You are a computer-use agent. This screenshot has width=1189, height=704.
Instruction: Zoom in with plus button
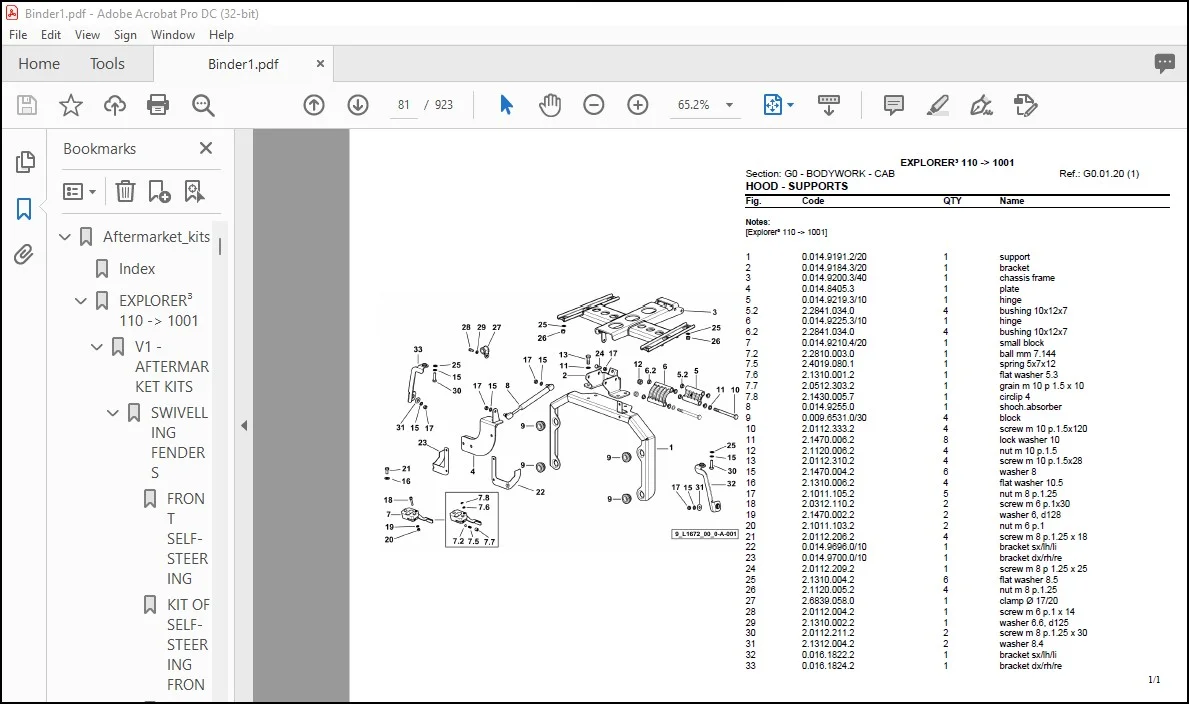(638, 105)
